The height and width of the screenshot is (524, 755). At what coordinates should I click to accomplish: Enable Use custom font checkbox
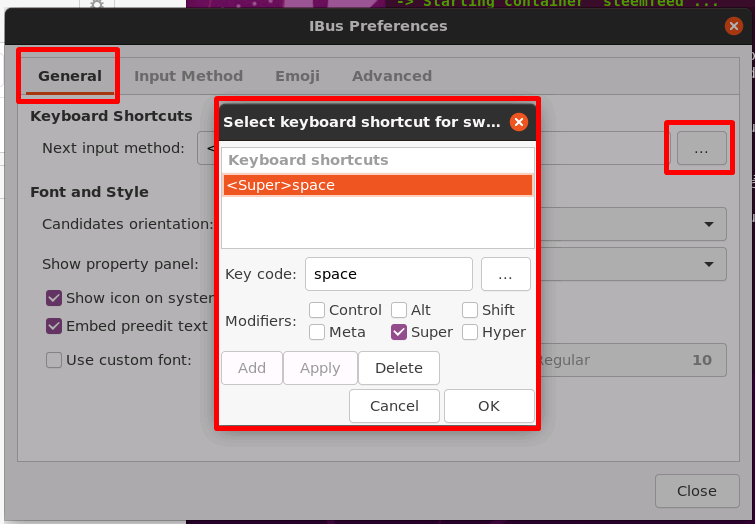point(54,360)
